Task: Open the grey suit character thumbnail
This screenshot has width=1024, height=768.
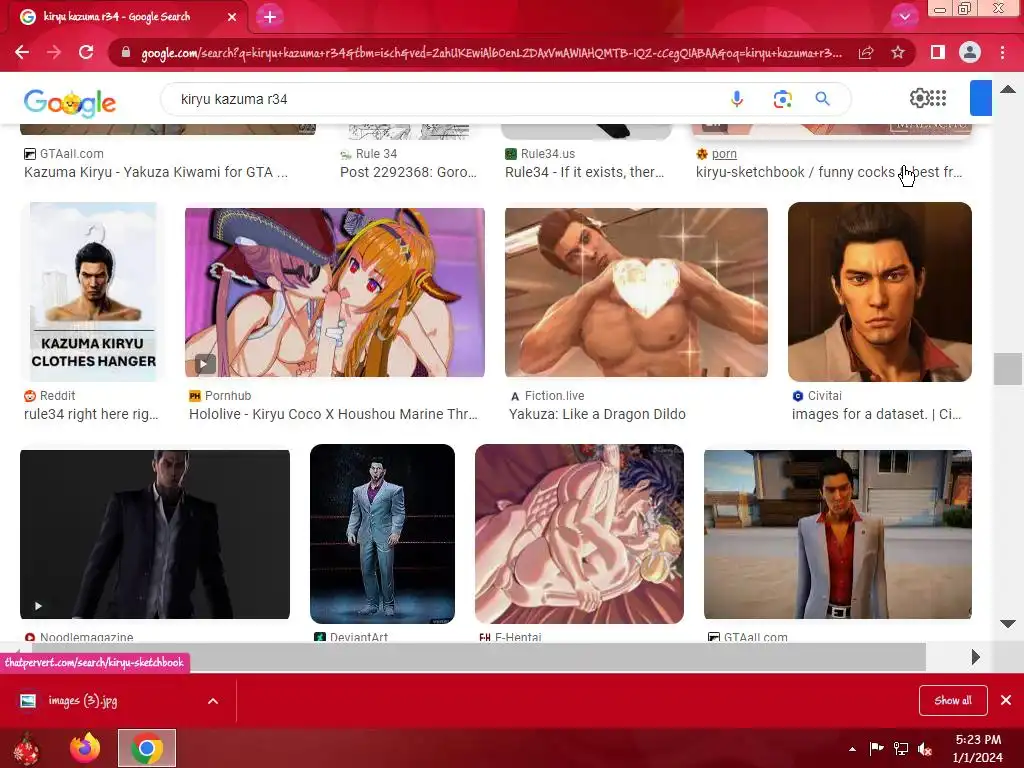Action: point(382,534)
